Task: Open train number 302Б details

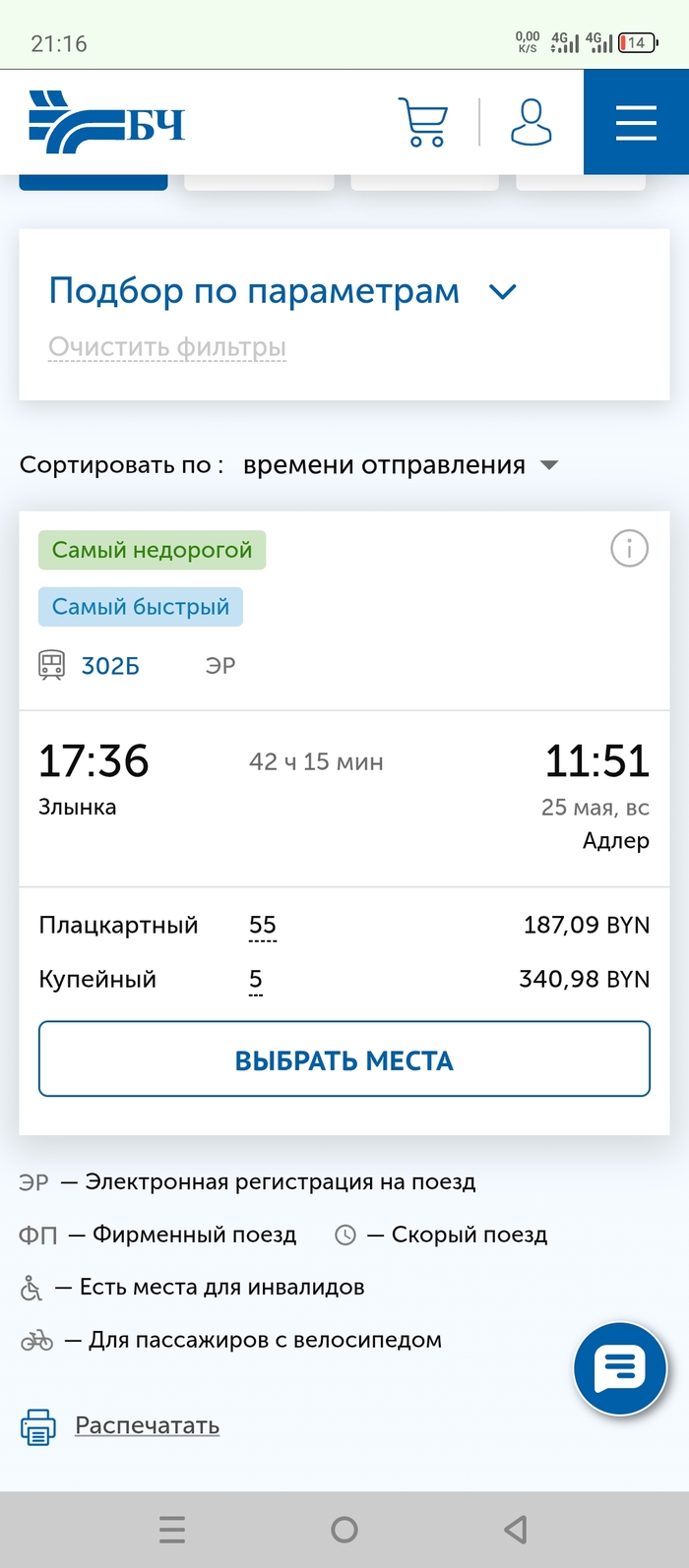Action: click(x=110, y=666)
